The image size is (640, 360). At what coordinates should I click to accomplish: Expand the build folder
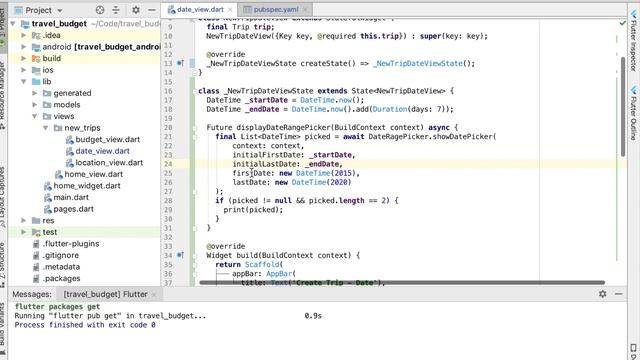point(24,58)
